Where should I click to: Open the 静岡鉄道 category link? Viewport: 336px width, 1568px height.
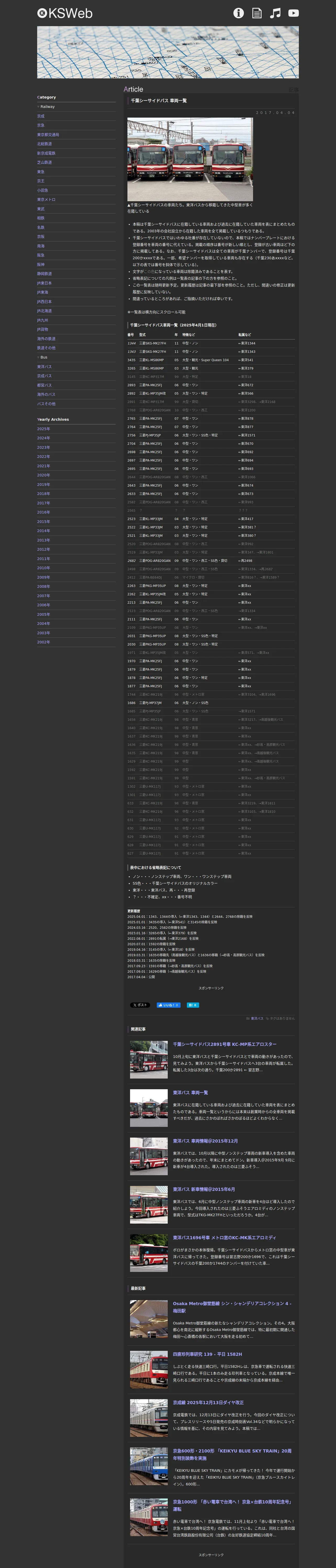tap(44, 274)
